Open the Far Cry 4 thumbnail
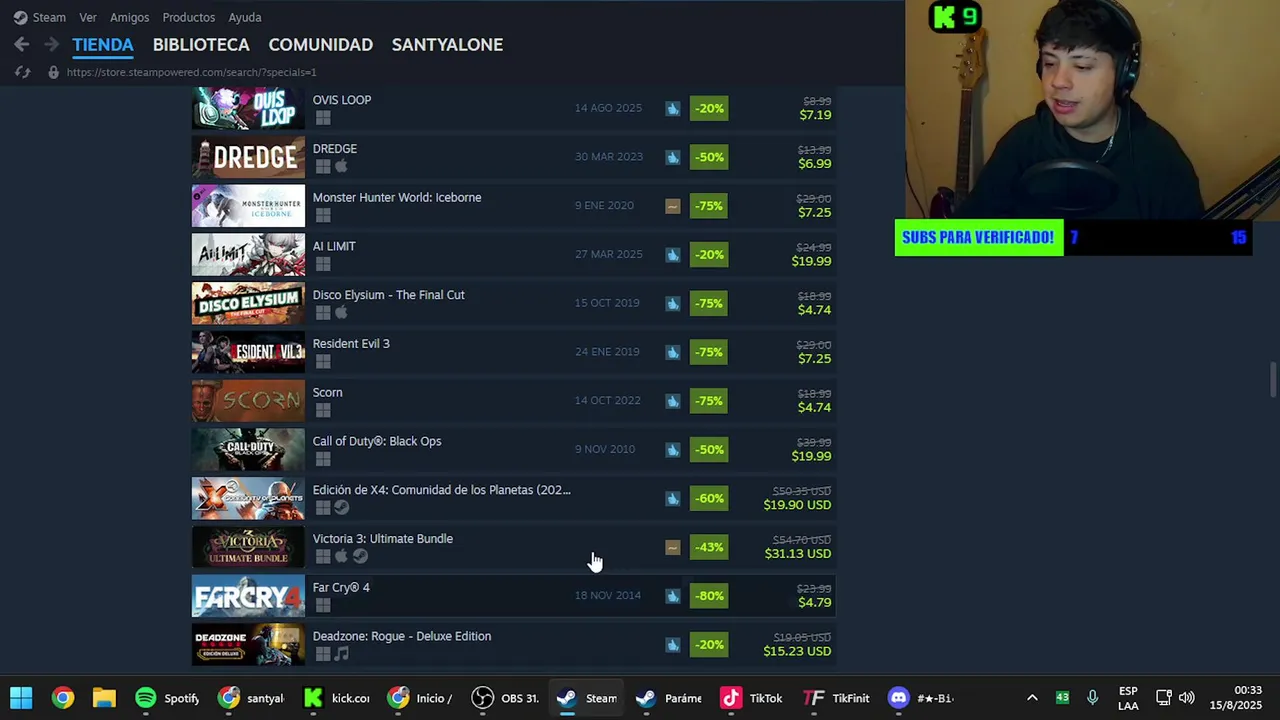This screenshot has width=1280, height=720. [248, 596]
